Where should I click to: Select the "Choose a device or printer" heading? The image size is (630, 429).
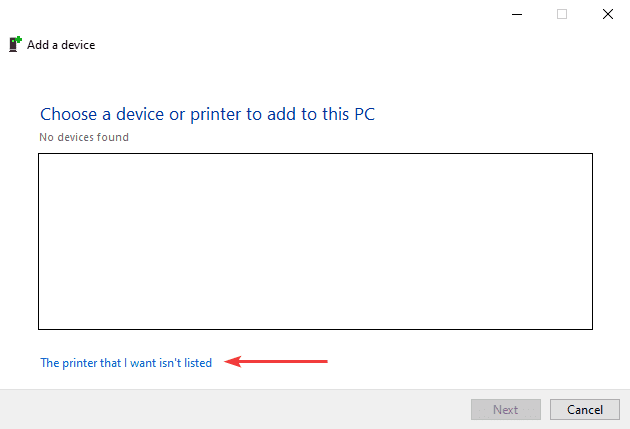tap(207, 114)
